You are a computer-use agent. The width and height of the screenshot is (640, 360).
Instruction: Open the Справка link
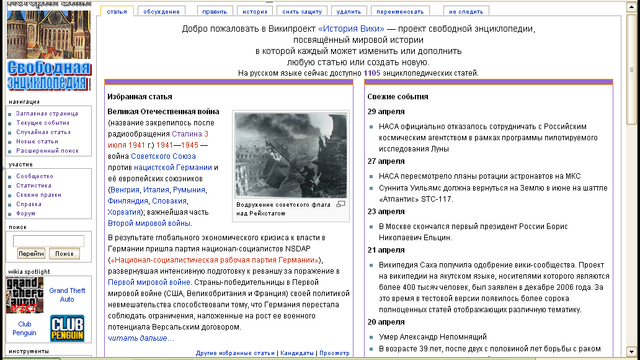point(29,204)
